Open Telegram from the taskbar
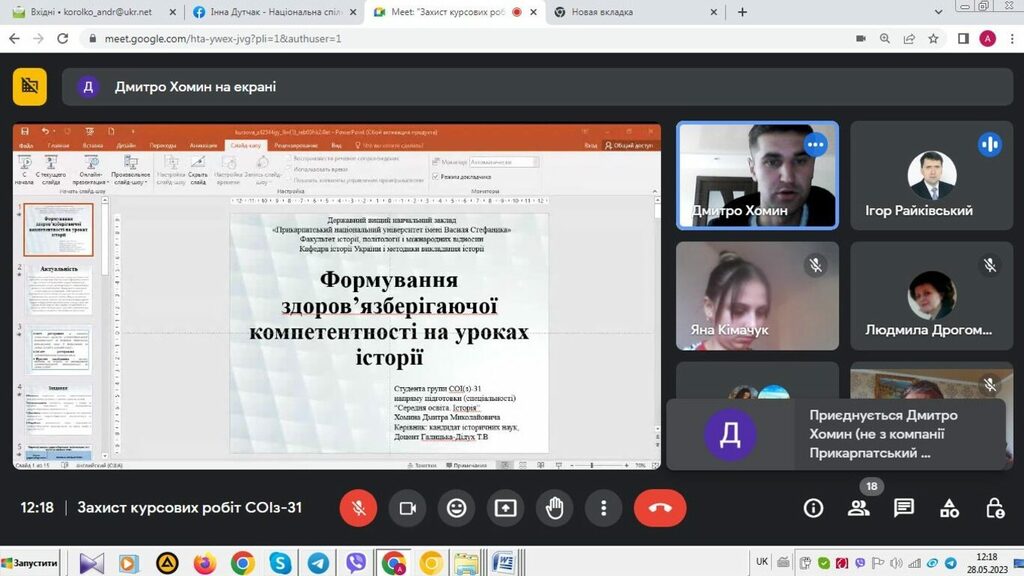This screenshot has width=1024, height=576. [x=318, y=563]
